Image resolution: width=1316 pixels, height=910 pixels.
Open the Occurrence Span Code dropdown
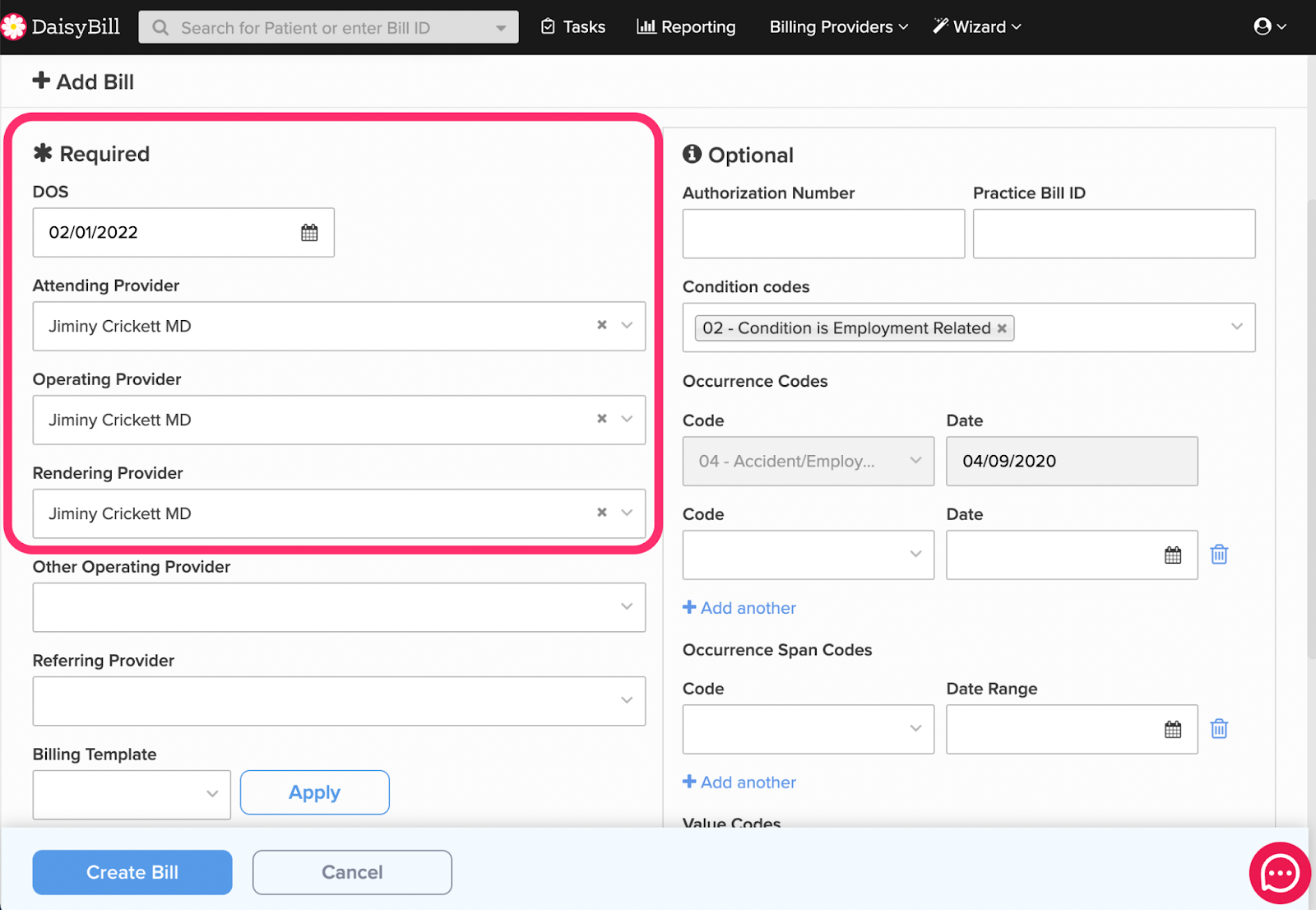coord(809,729)
